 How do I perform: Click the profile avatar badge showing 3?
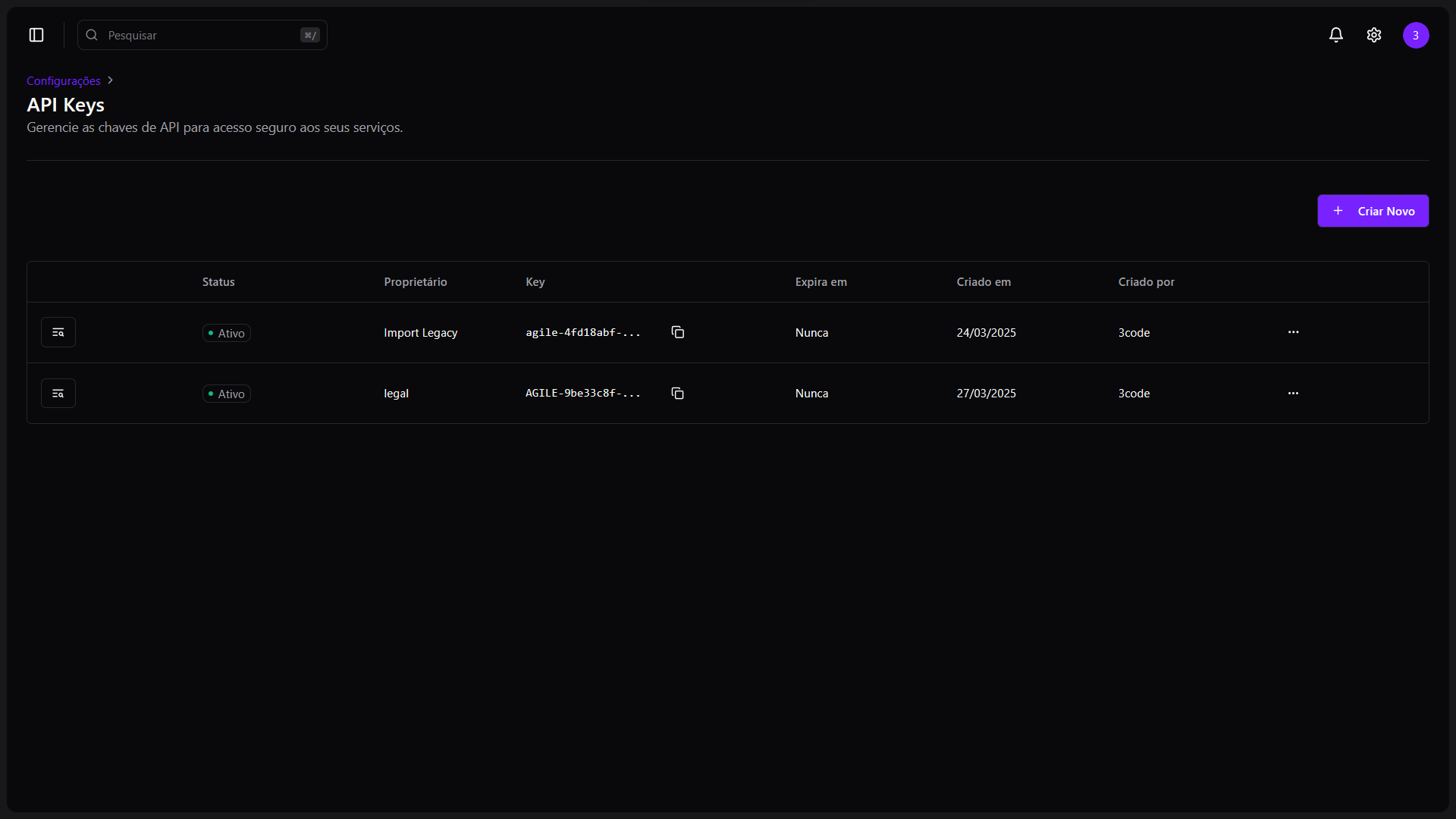tap(1417, 35)
